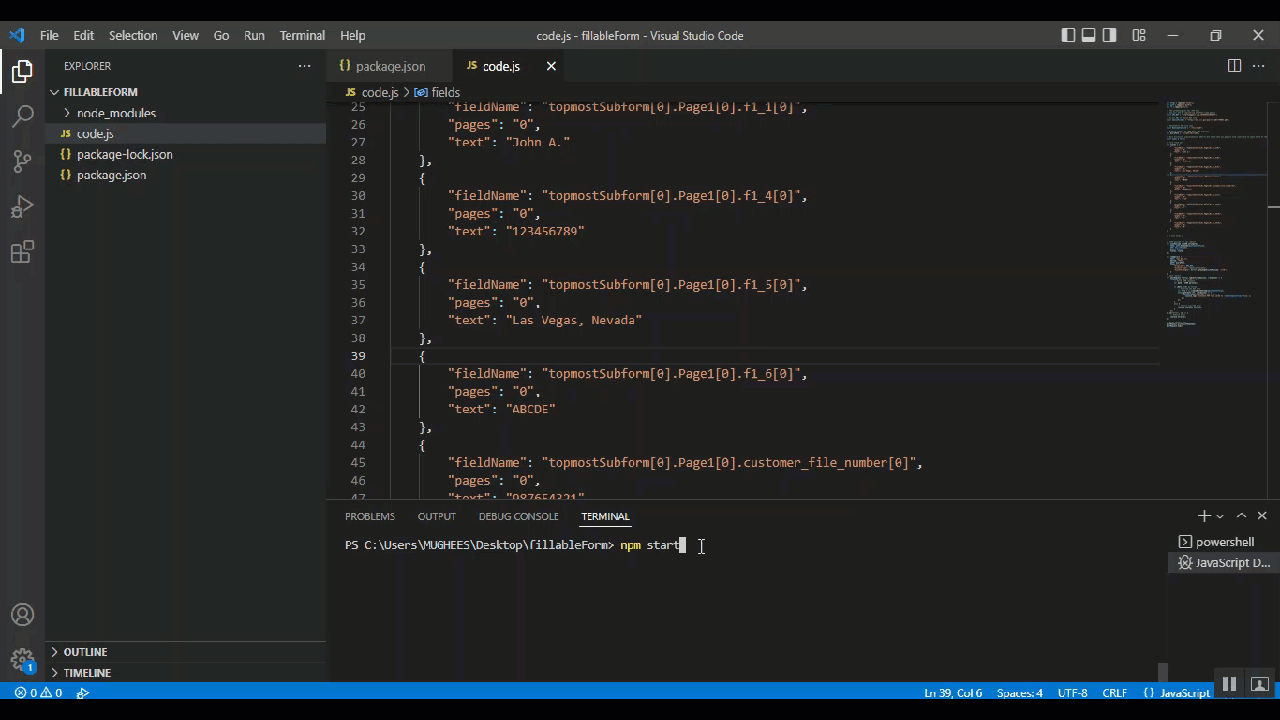Toggle primary side bar layout icon
Screen dimensions: 1280x720
point(1068,35)
